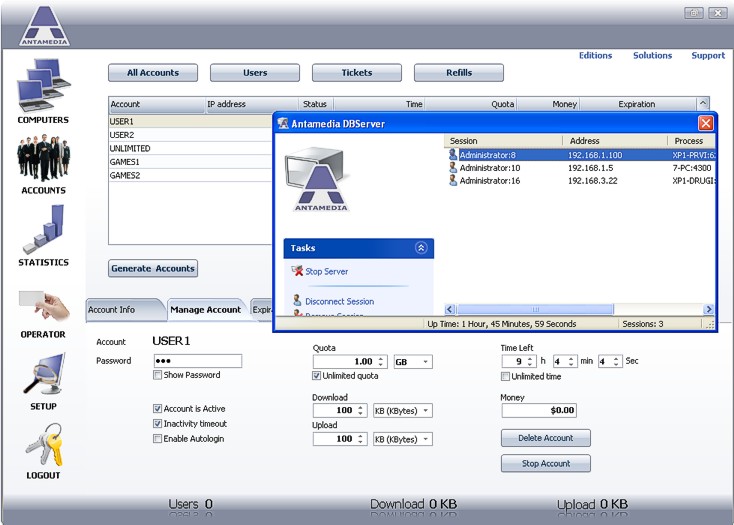Click the accounts list scroll up arrow
Image resolution: width=734 pixels, height=525 pixels.
(703, 103)
